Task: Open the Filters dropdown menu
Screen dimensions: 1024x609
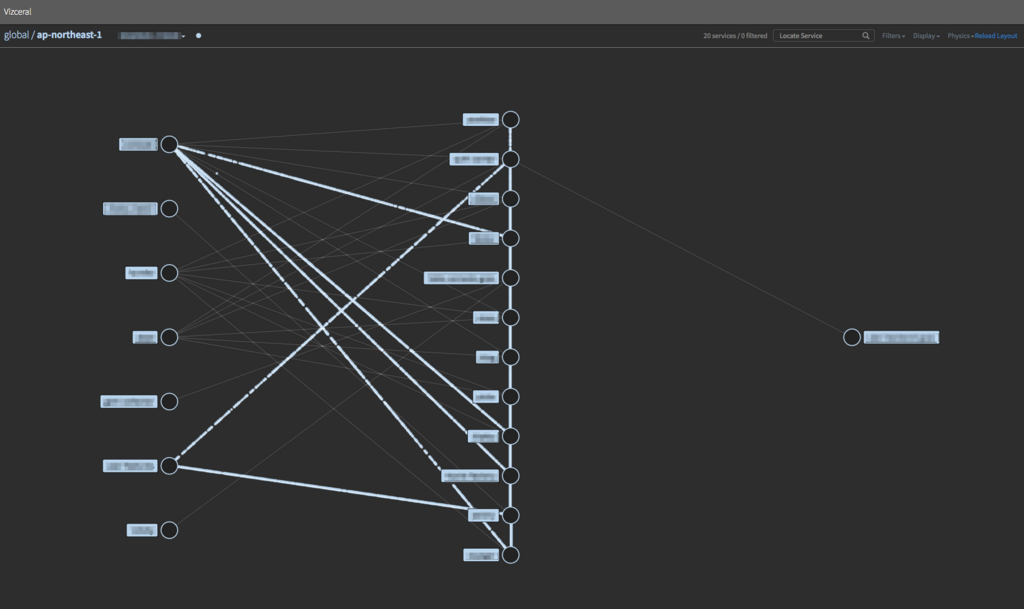Action: point(893,36)
